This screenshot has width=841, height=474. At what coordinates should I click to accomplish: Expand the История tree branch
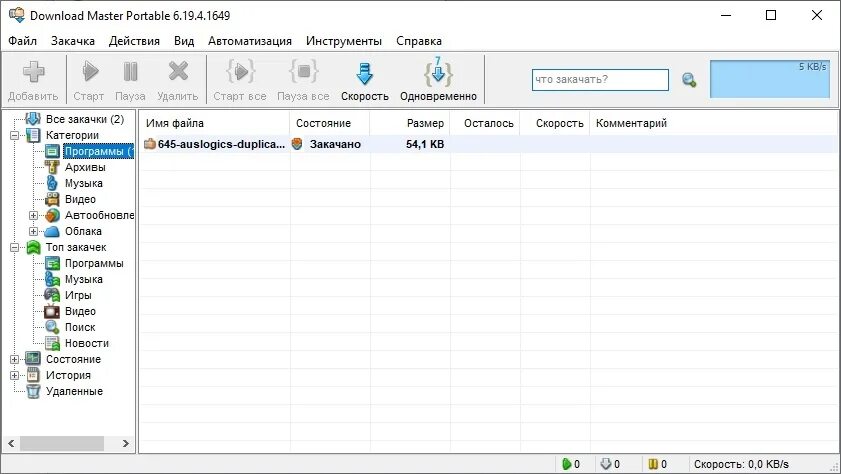pyautogui.click(x=14, y=375)
